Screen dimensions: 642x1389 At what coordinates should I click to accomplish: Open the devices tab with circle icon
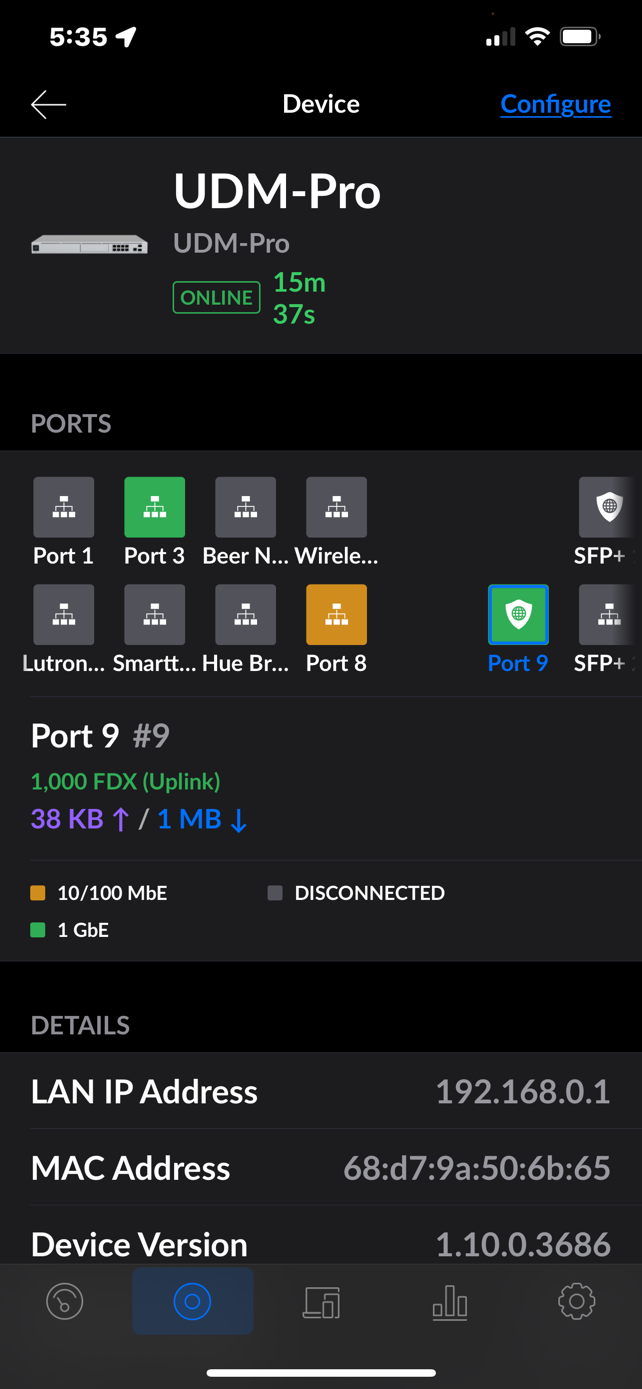(x=192, y=1302)
